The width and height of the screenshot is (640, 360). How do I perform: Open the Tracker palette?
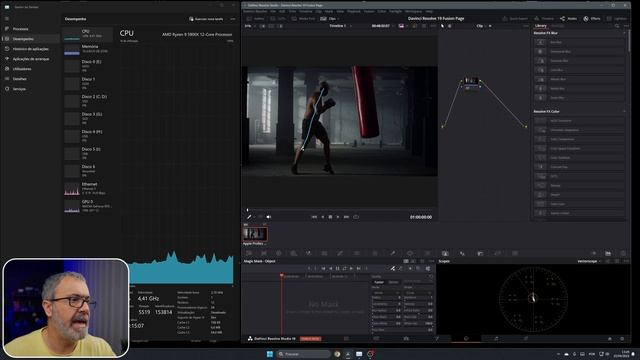tap(427, 253)
